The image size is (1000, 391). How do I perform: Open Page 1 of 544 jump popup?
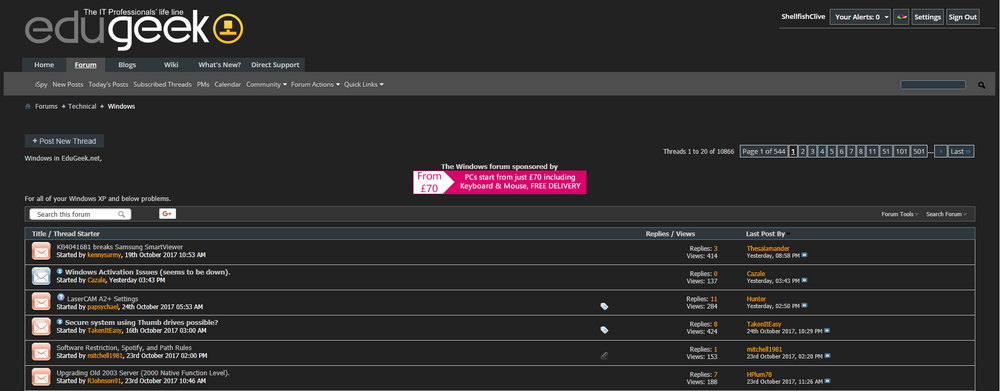point(763,151)
